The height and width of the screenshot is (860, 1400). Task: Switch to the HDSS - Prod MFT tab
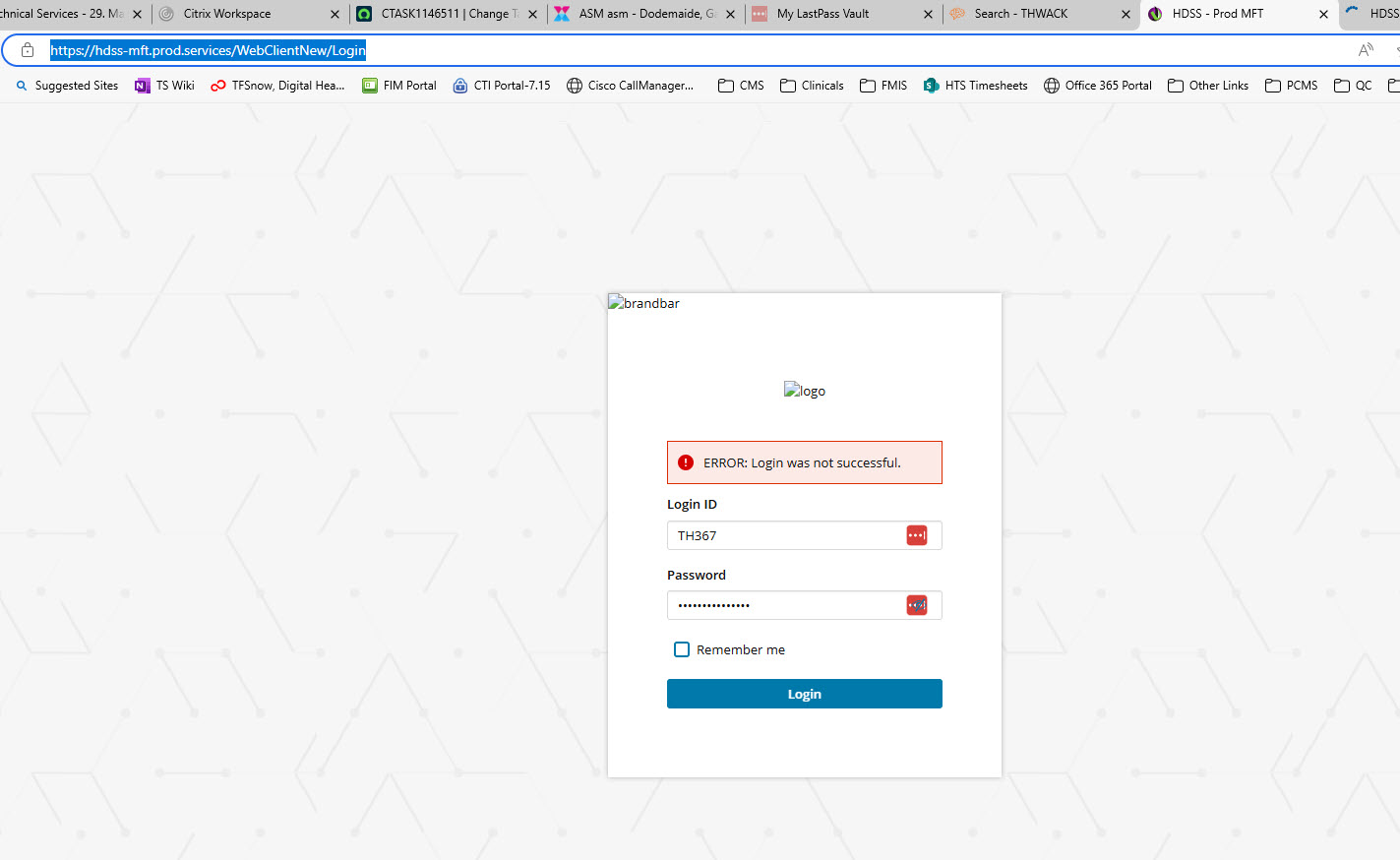1240,14
